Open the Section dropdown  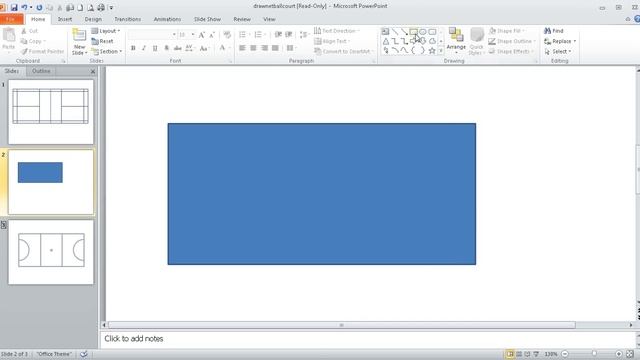[107, 51]
